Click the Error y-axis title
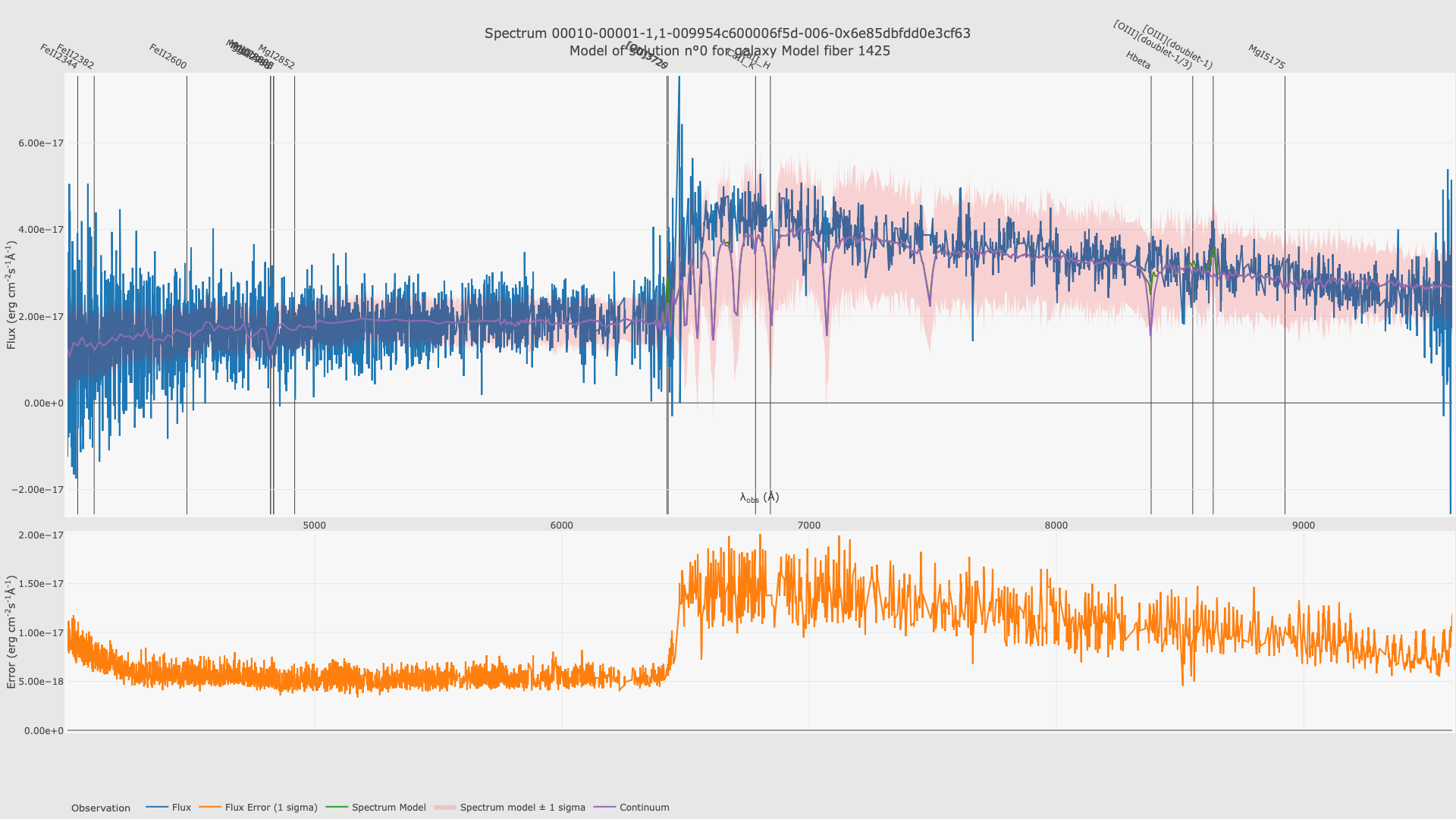The height and width of the screenshot is (819, 1456). (11, 632)
